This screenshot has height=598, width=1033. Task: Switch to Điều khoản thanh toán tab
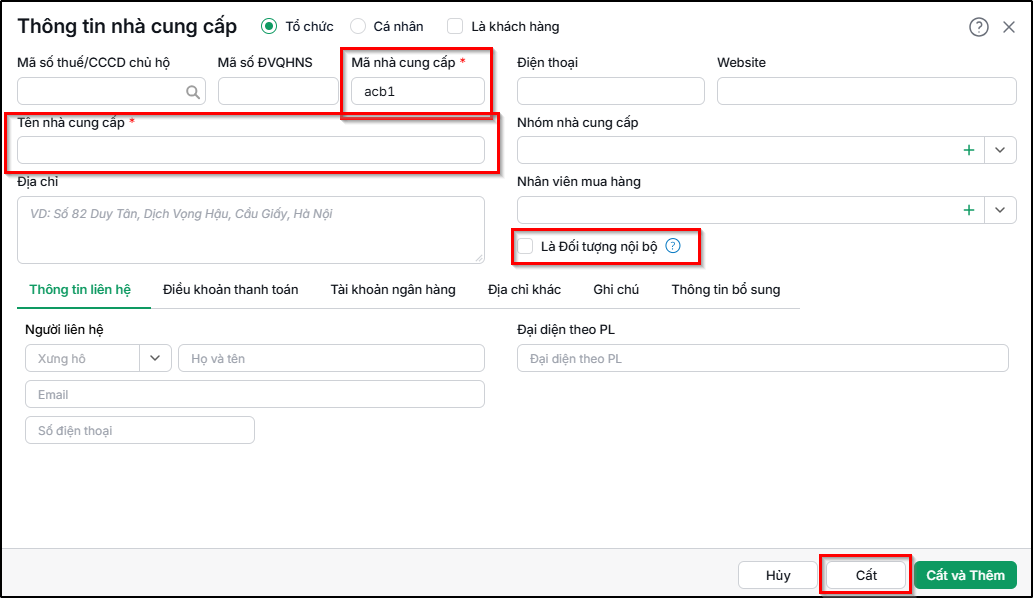[231, 290]
